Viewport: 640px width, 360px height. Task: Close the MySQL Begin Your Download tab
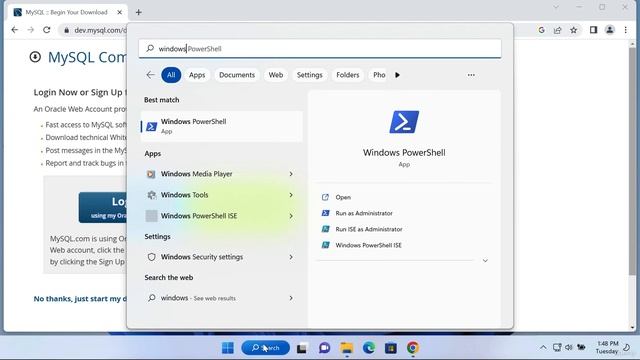[120, 12]
